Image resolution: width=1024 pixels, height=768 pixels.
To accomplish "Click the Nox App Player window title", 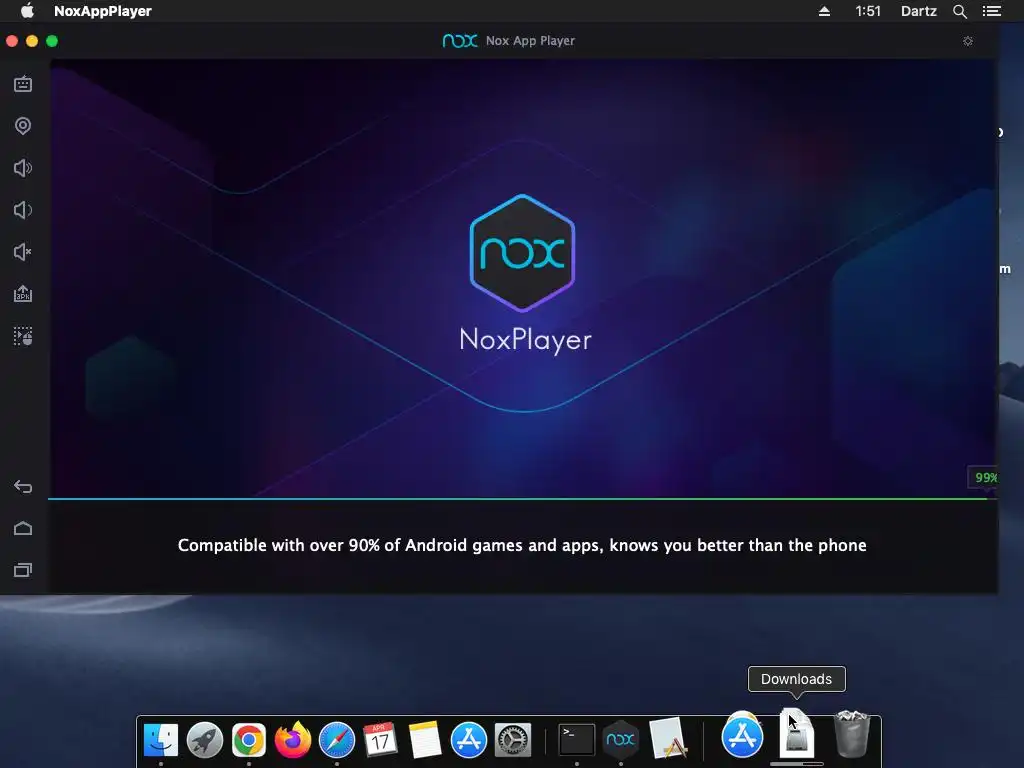I will click(x=530, y=40).
